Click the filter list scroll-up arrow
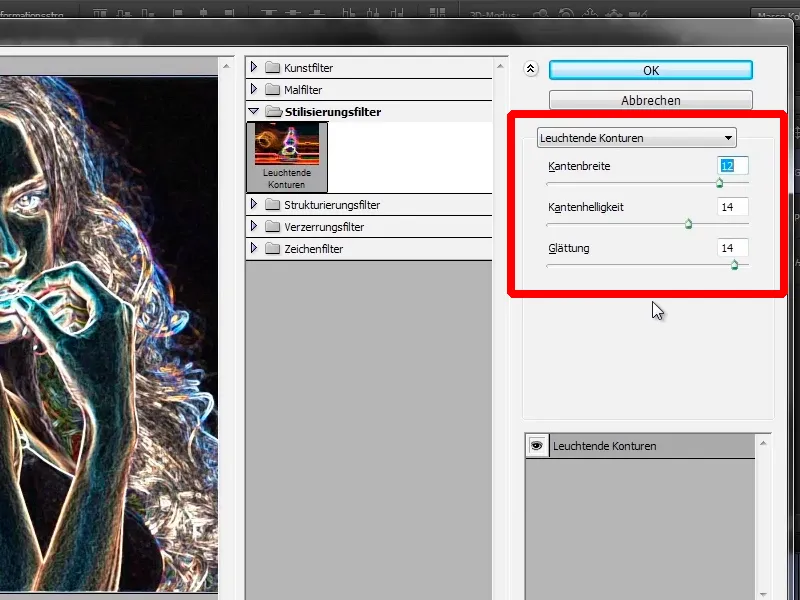 click(500, 66)
